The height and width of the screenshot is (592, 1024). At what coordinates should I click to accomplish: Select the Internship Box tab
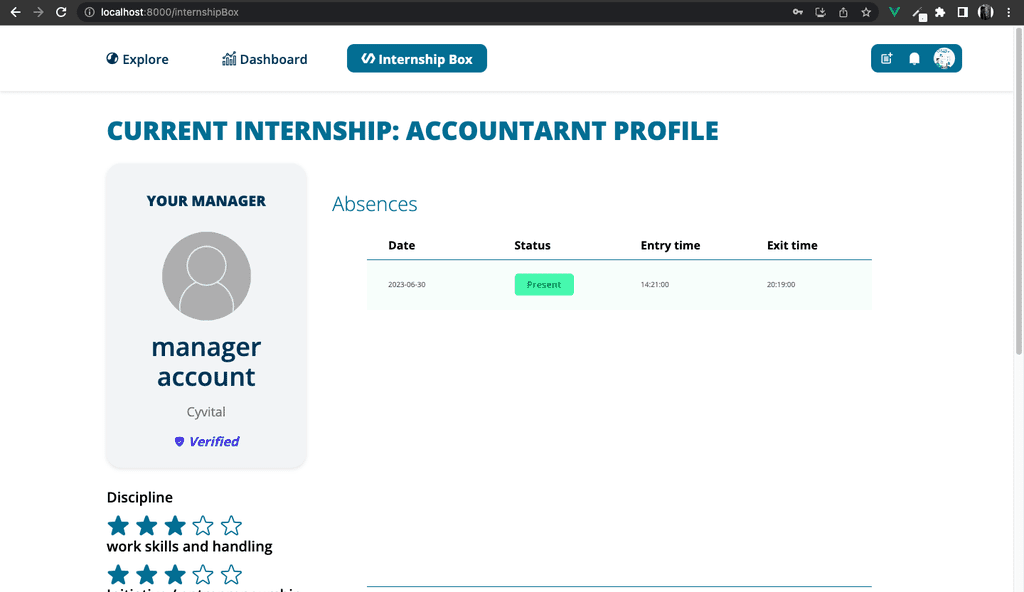click(417, 59)
